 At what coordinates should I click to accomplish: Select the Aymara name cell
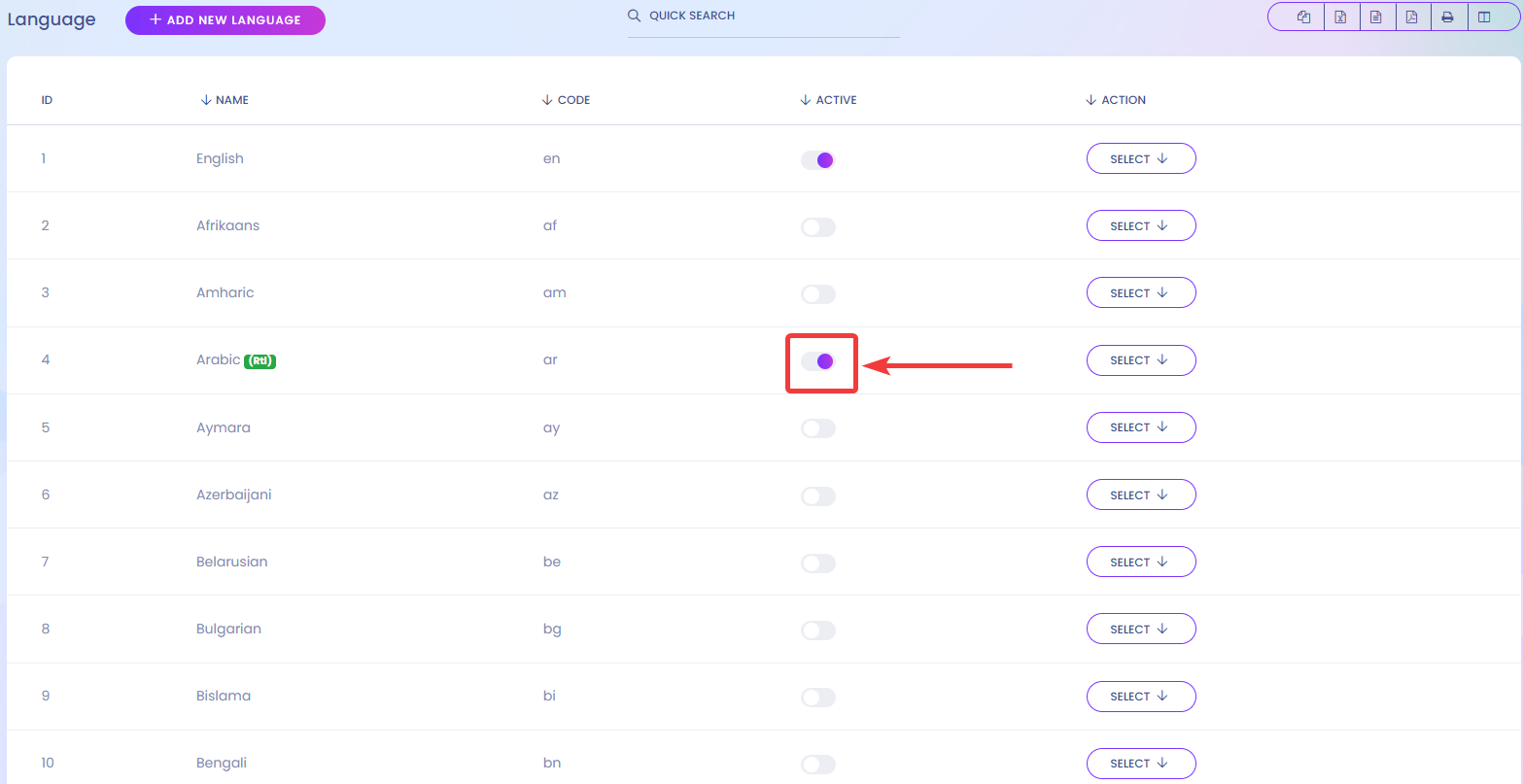[x=223, y=427]
